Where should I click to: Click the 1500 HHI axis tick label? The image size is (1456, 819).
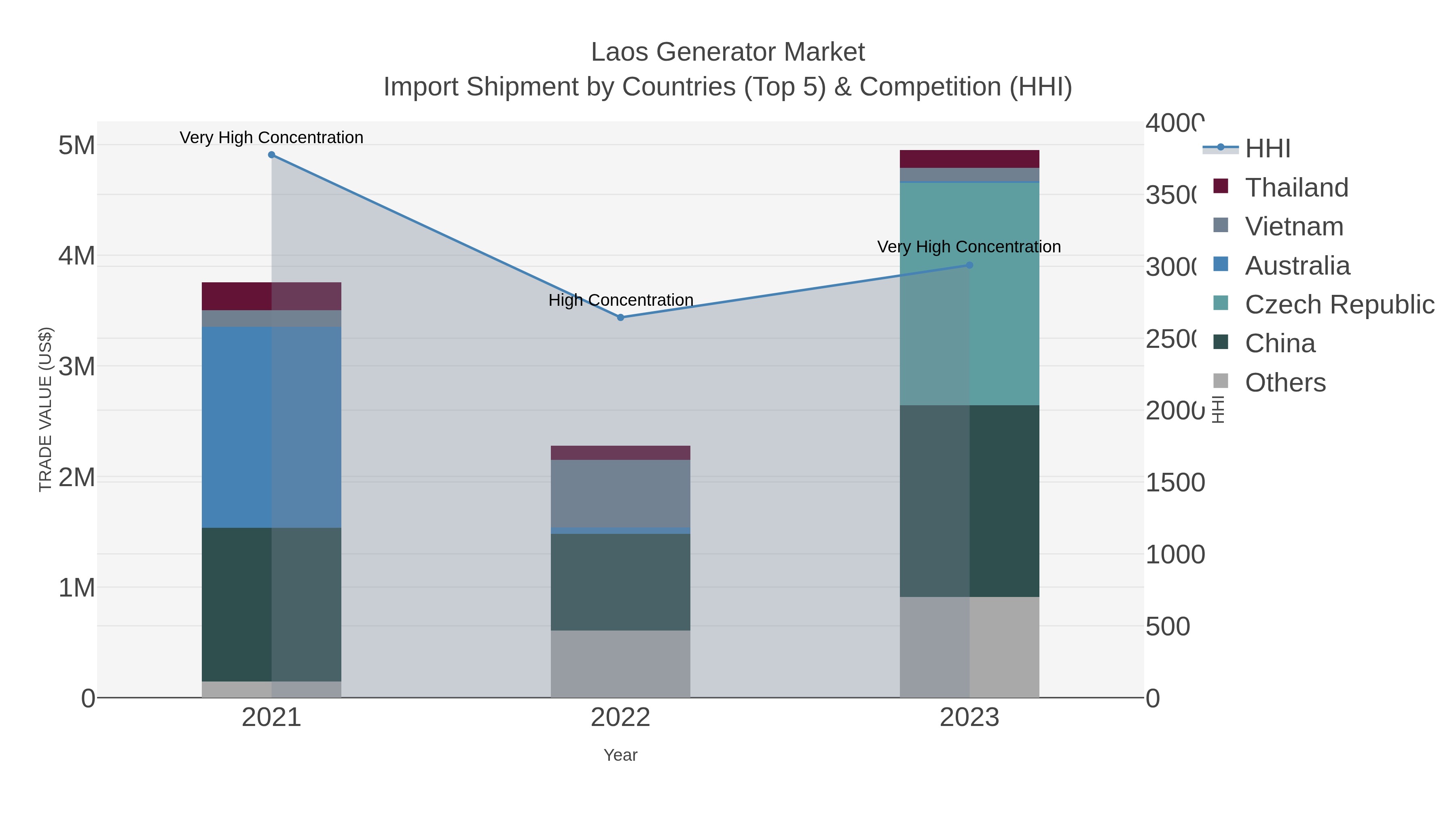pos(1175,483)
